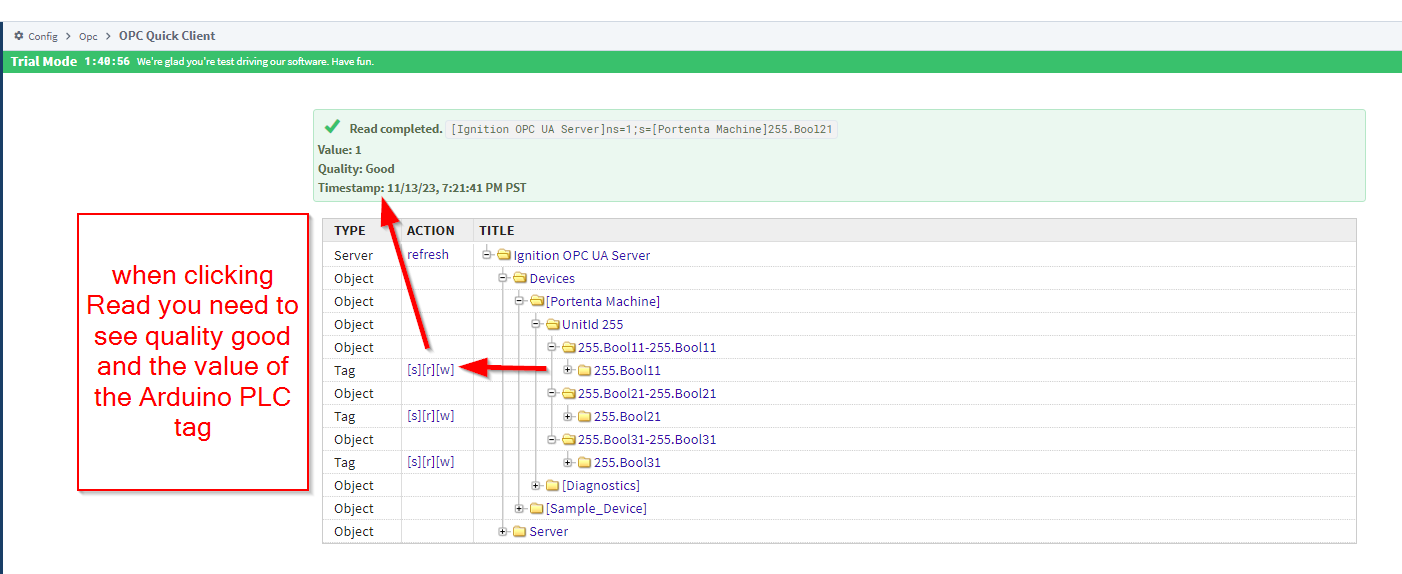The width and height of the screenshot is (1402, 574).
Task: Collapse the 255.Bool21-255.Bool21 object node
Action: [551, 393]
